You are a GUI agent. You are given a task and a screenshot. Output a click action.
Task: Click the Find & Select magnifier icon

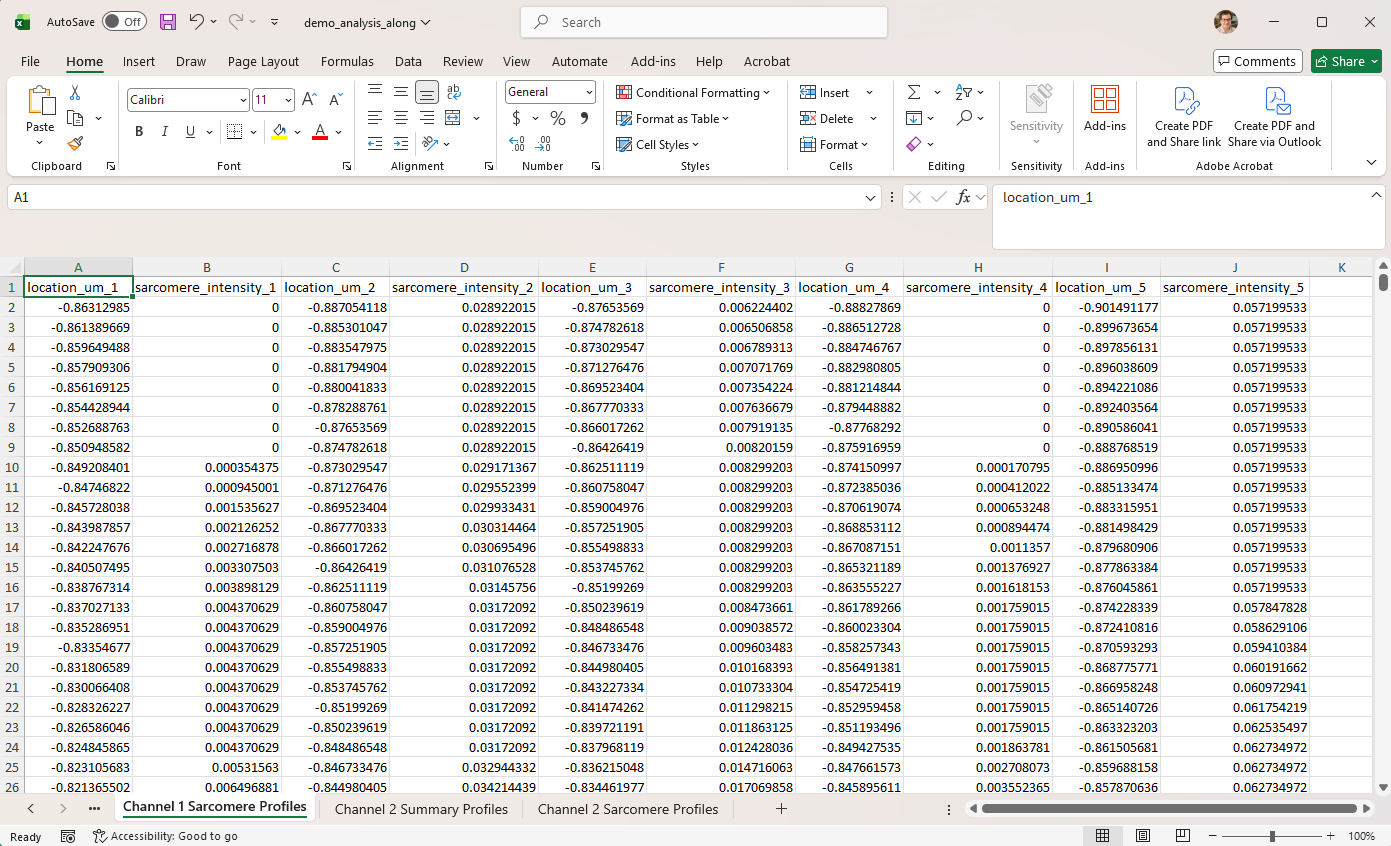point(964,118)
